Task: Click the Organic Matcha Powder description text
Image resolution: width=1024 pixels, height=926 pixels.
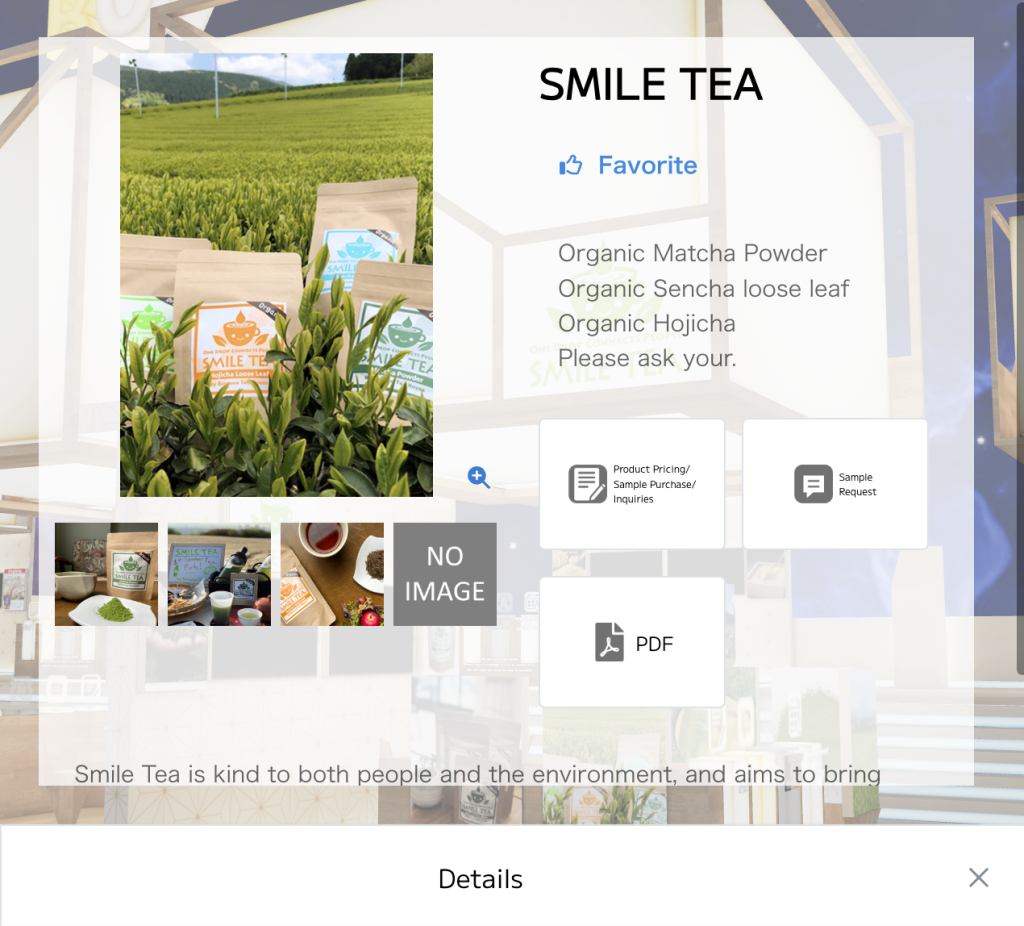Action: pos(692,253)
